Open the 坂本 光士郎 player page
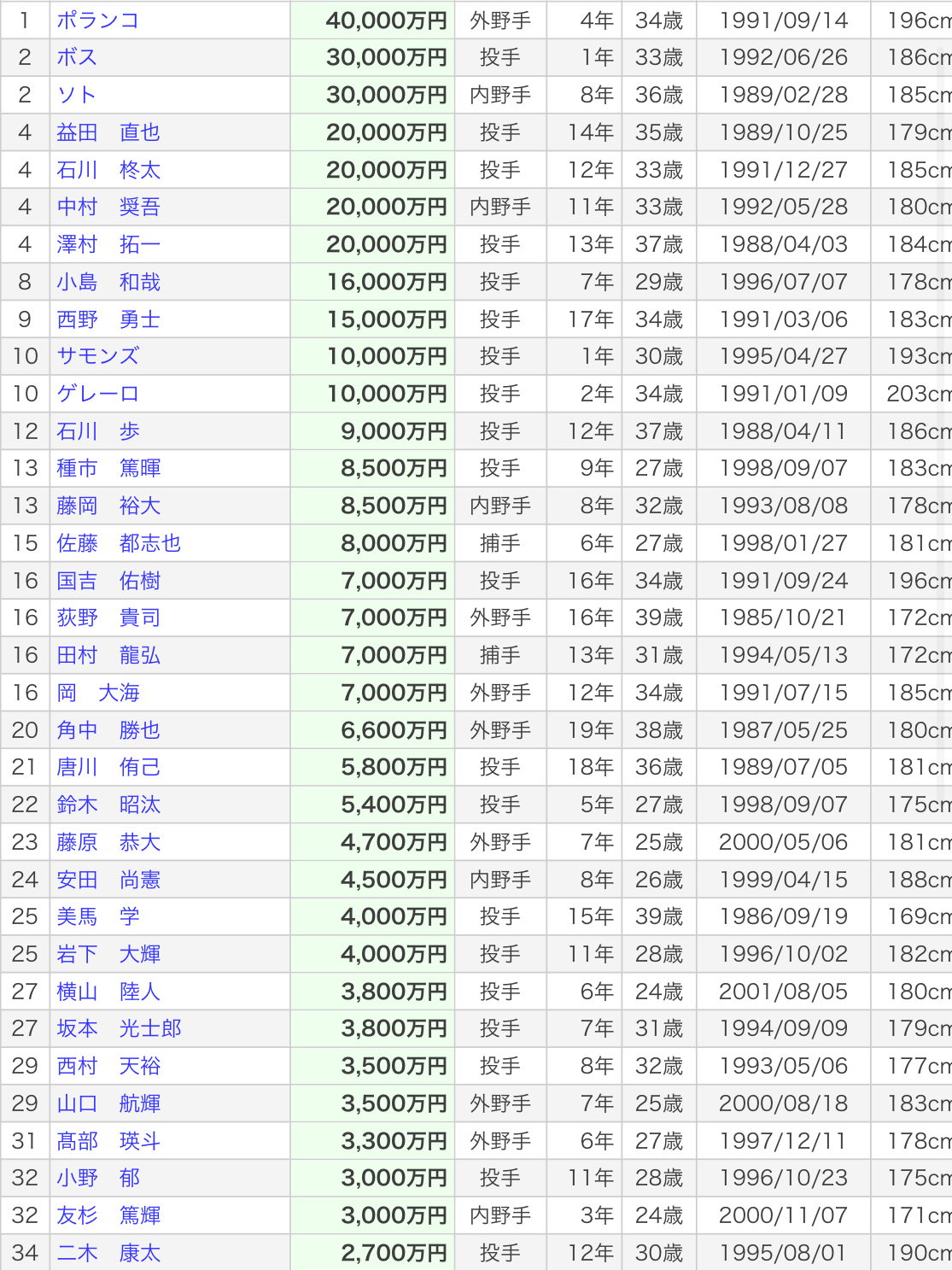Image resolution: width=952 pixels, height=1270 pixels. pyautogui.click(x=119, y=1028)
